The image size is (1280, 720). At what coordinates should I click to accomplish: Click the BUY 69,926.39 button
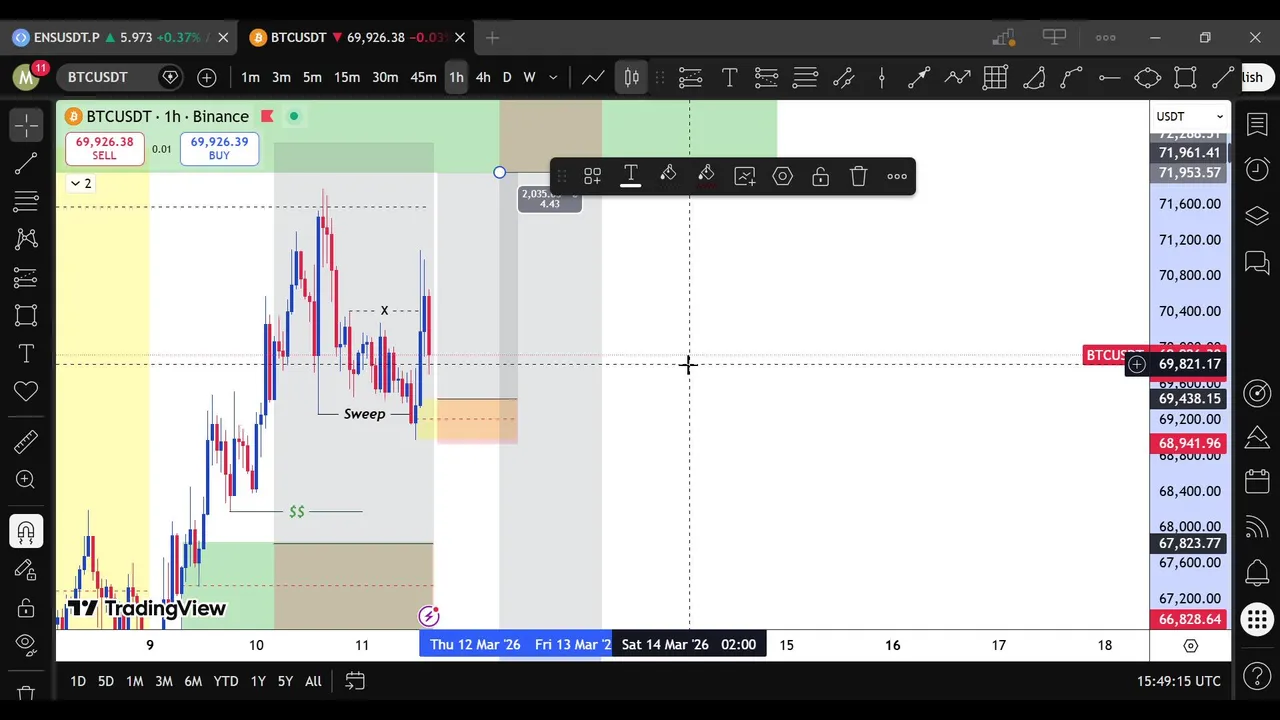(x=219, y=148)
